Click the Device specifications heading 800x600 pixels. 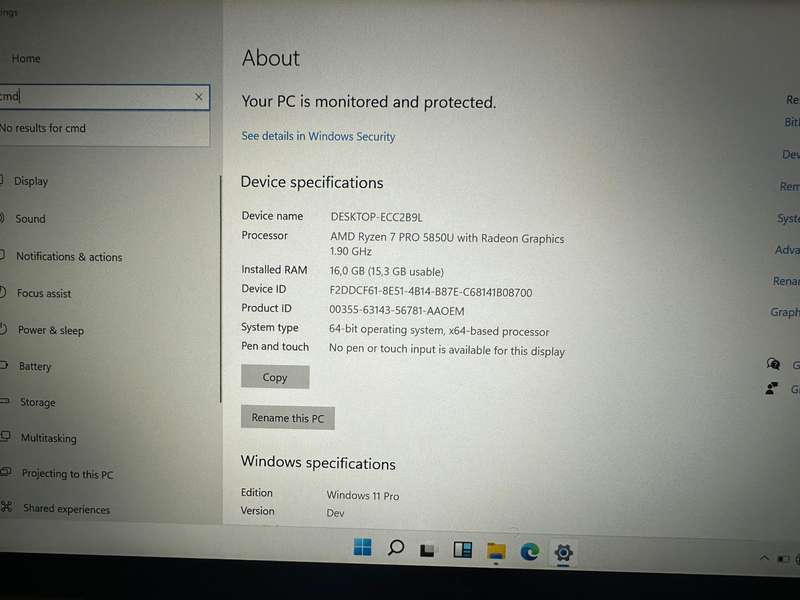coord(312,183)
